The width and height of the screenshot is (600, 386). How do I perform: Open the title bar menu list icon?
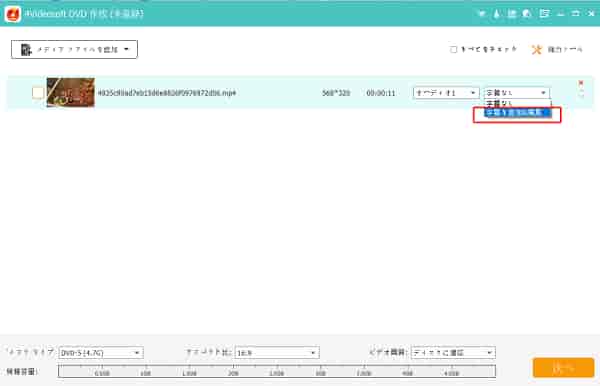coord(544,14)
